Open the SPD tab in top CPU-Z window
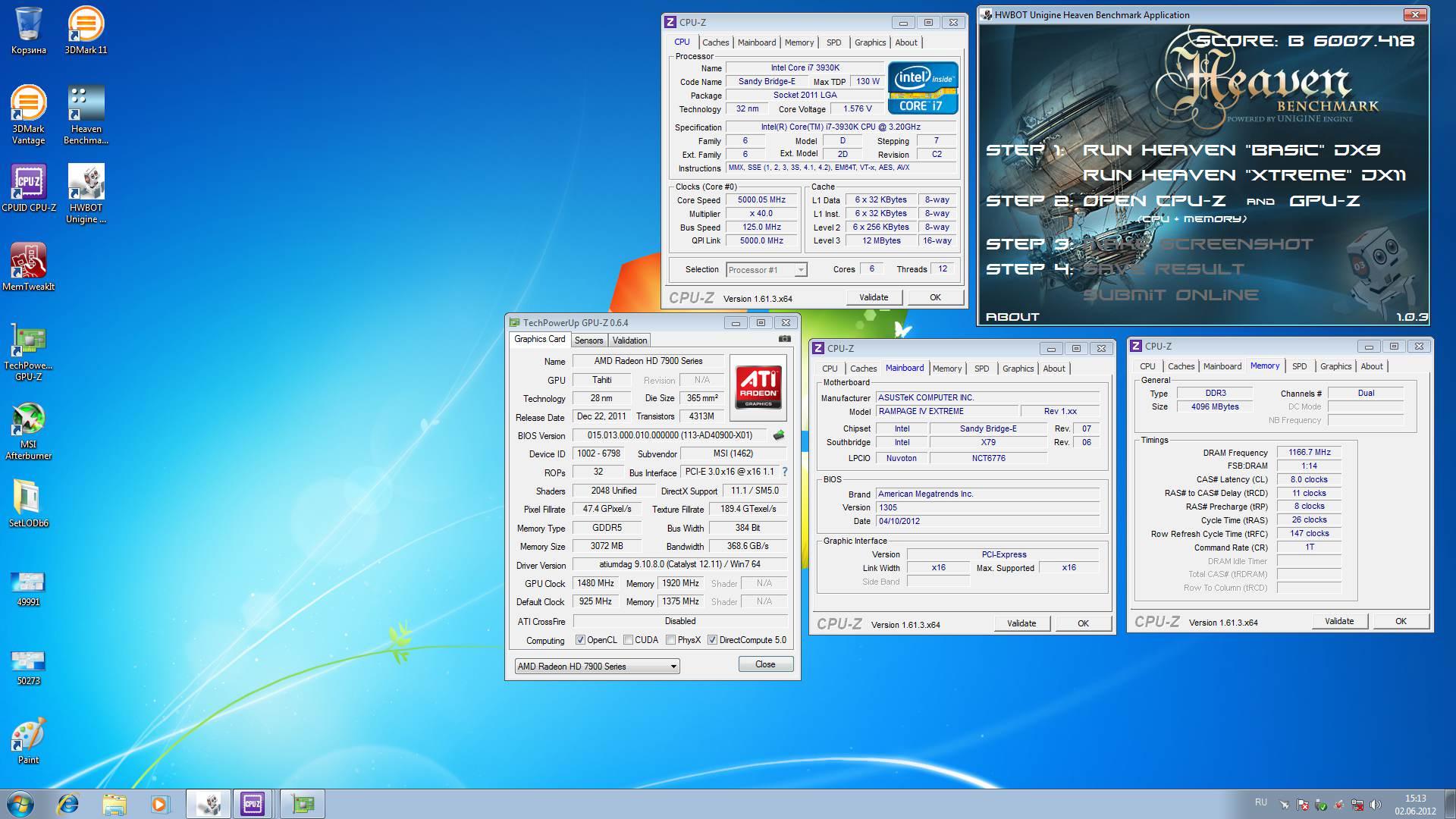This screenshot has width=1456, height=819. click(833, 42)
